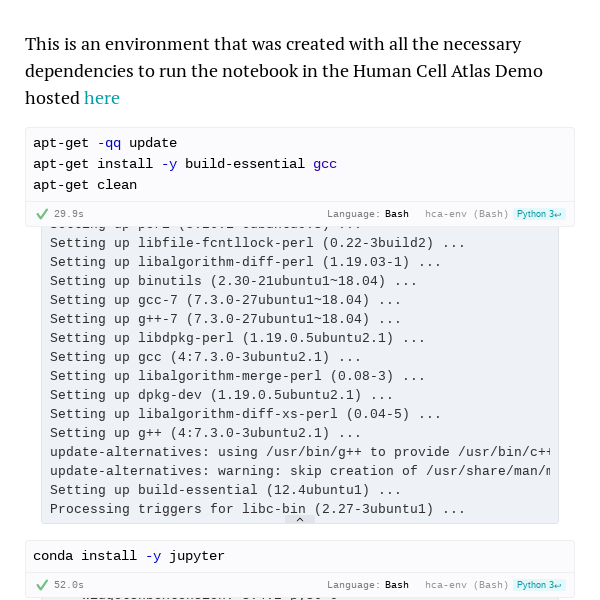This screenshot has width=600, height=600.
Task: Open the "here" hyperlink in the description
Action: (102, 98)
